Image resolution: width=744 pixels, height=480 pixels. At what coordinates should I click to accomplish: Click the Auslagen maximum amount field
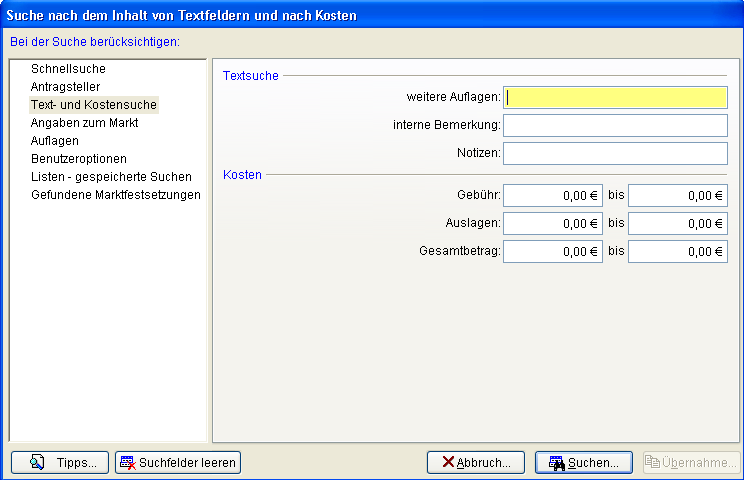pyautogui.click(x=677, y=224)
